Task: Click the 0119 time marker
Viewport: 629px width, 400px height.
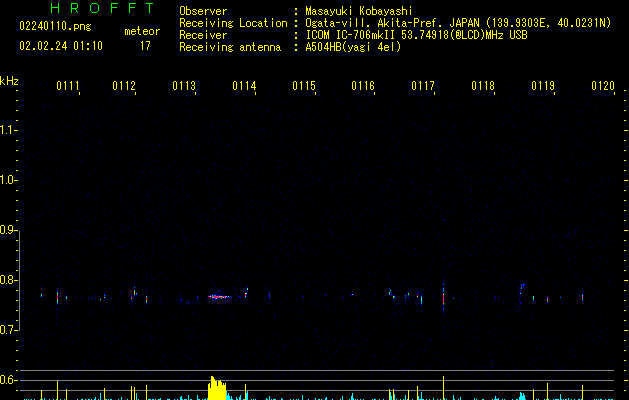Action: pos(543,86)
